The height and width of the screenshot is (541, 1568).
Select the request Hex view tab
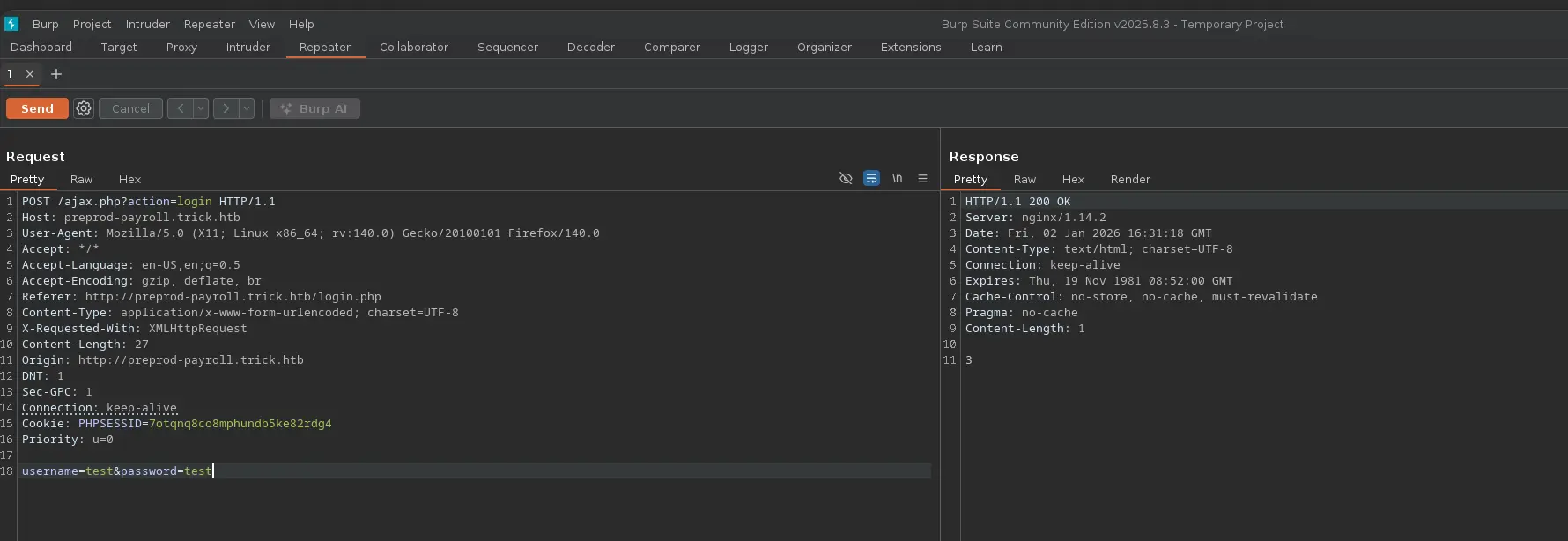pos(129,179)
